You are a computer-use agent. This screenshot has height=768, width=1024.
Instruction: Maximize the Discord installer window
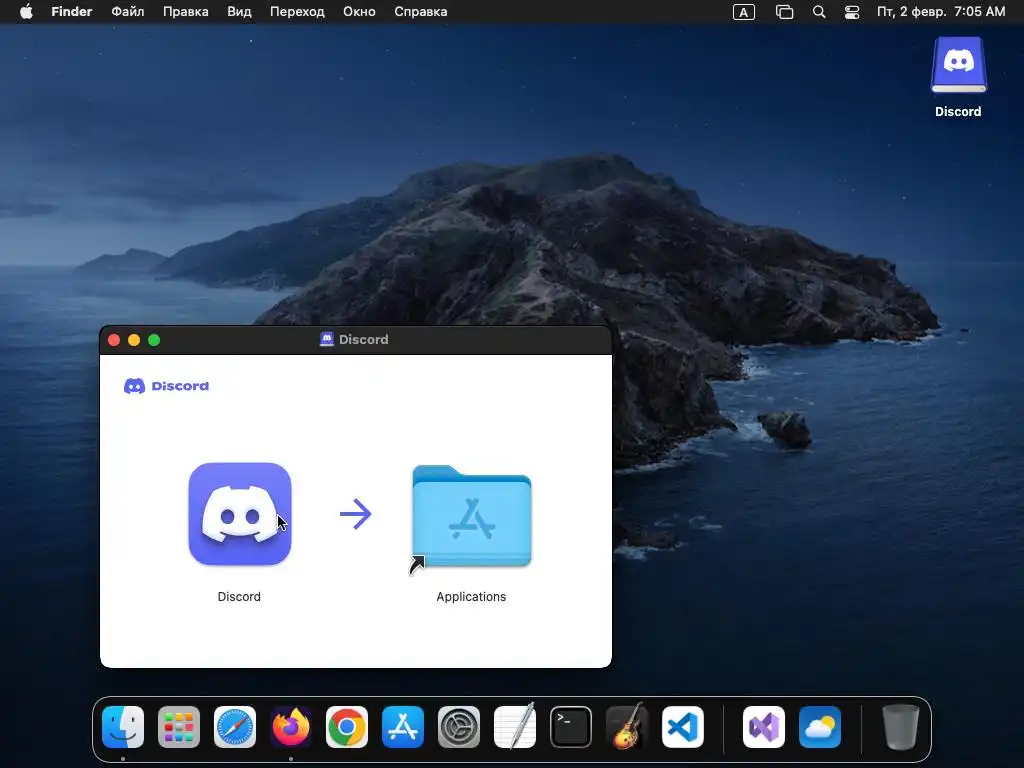[154, 340]
